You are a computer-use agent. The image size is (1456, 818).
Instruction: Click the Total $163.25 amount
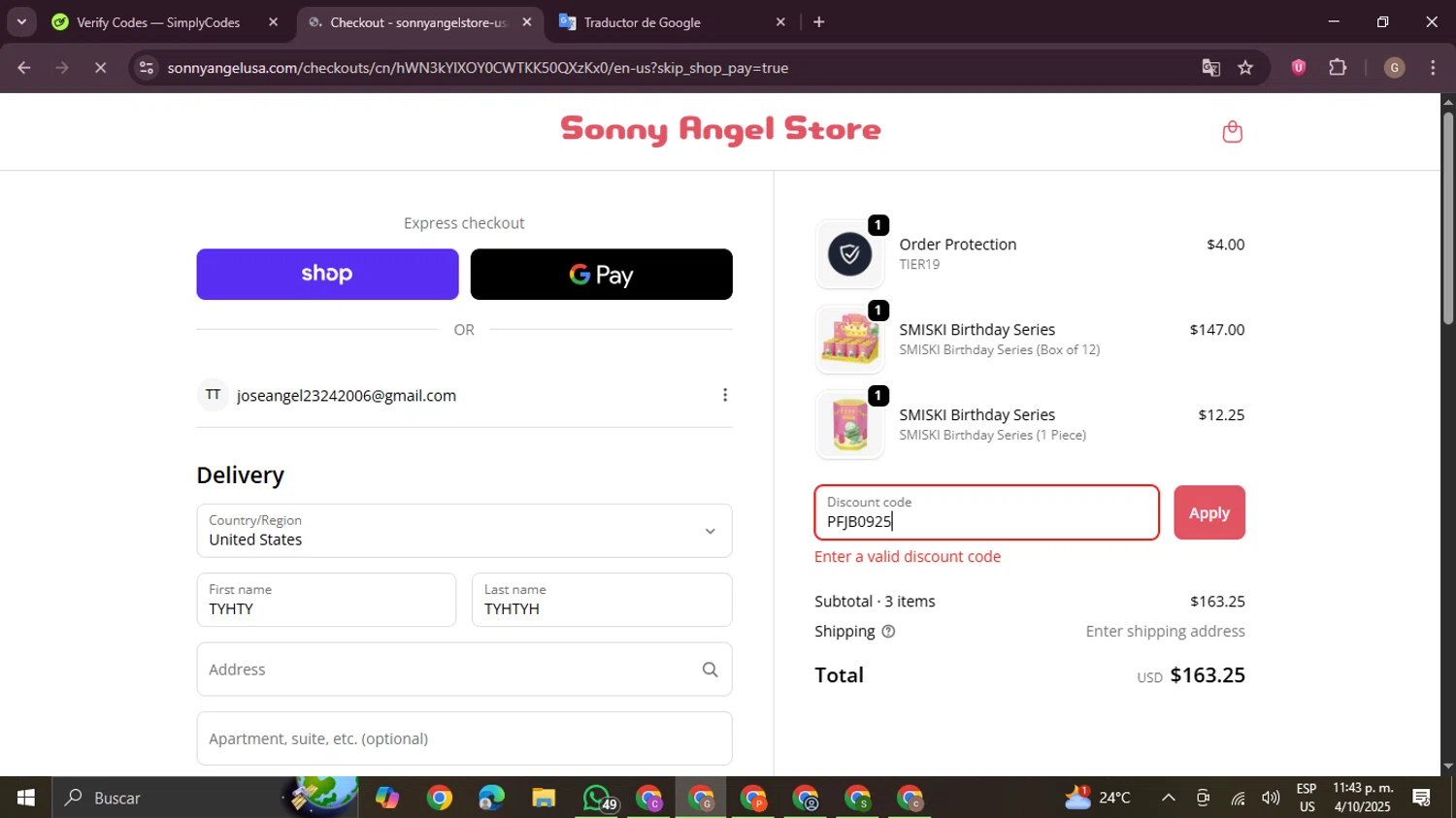click(x=1207, y=675)
